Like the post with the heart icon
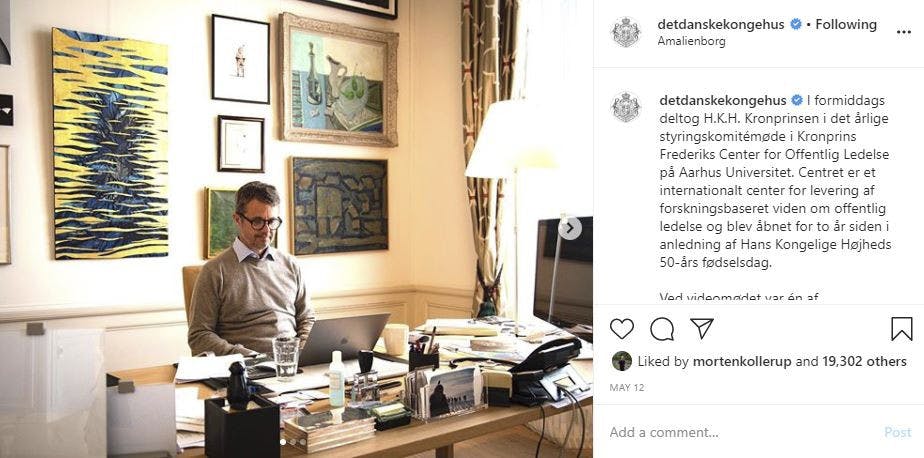This screenshot has width=924, height=458. click(x=621, y=329)
